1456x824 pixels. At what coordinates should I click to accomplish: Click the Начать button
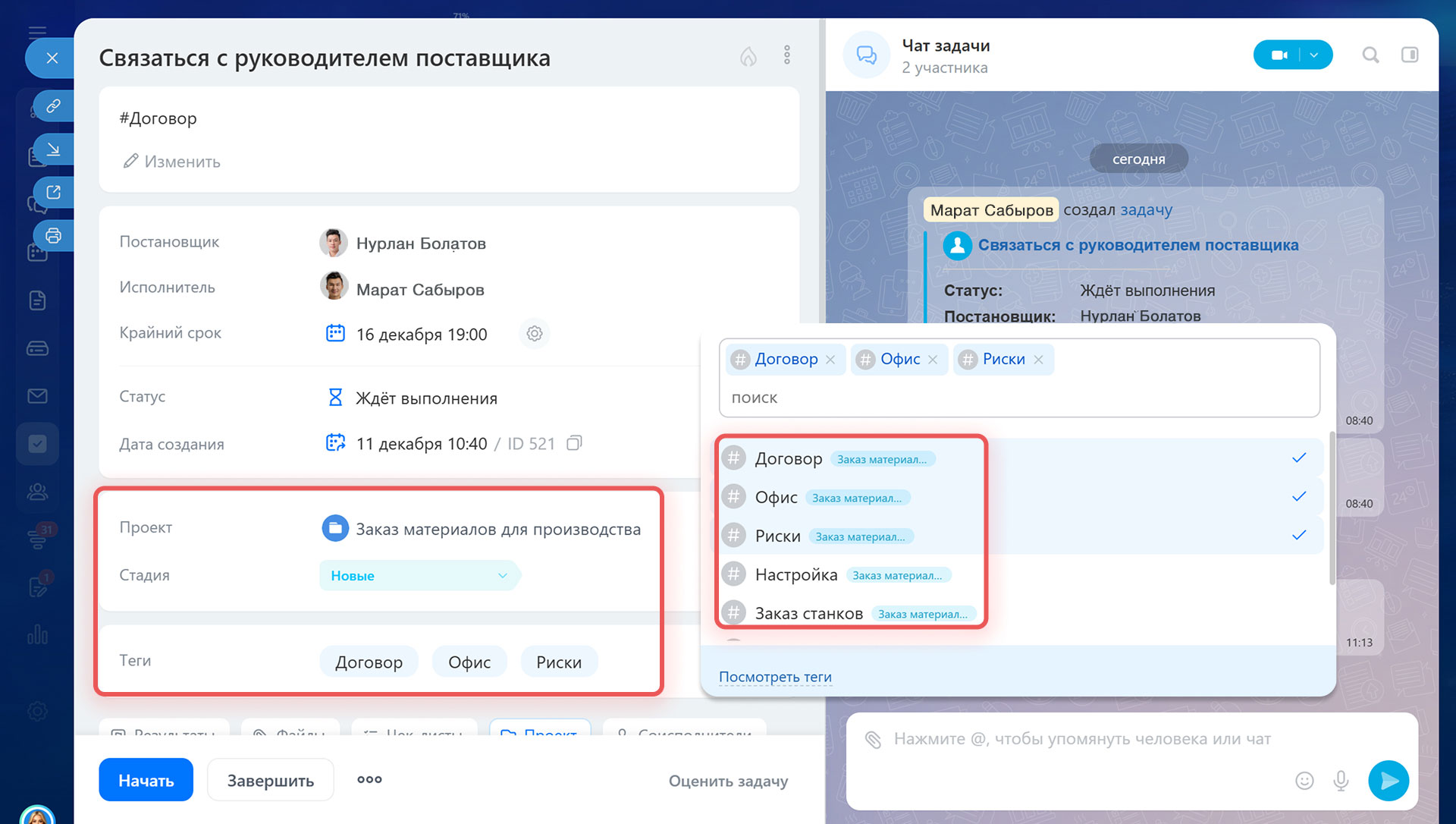(146, 780)
